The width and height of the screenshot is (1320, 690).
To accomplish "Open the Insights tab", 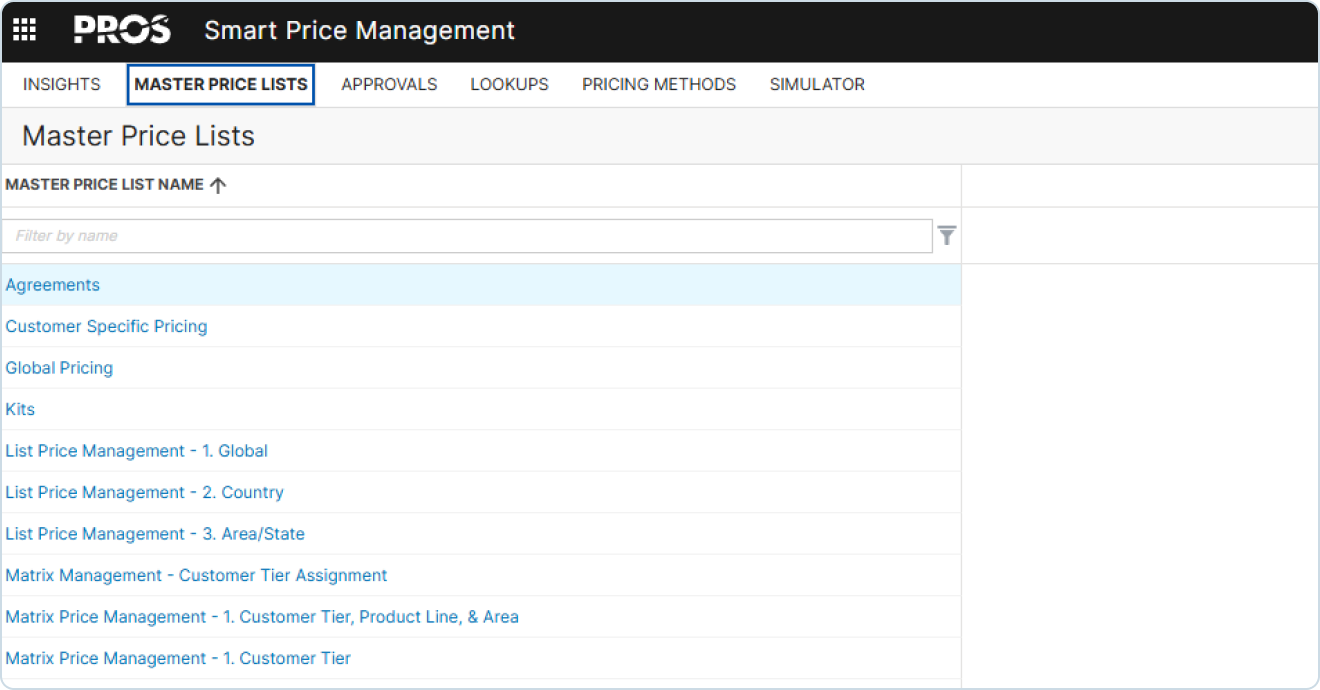I will (61, 85).
